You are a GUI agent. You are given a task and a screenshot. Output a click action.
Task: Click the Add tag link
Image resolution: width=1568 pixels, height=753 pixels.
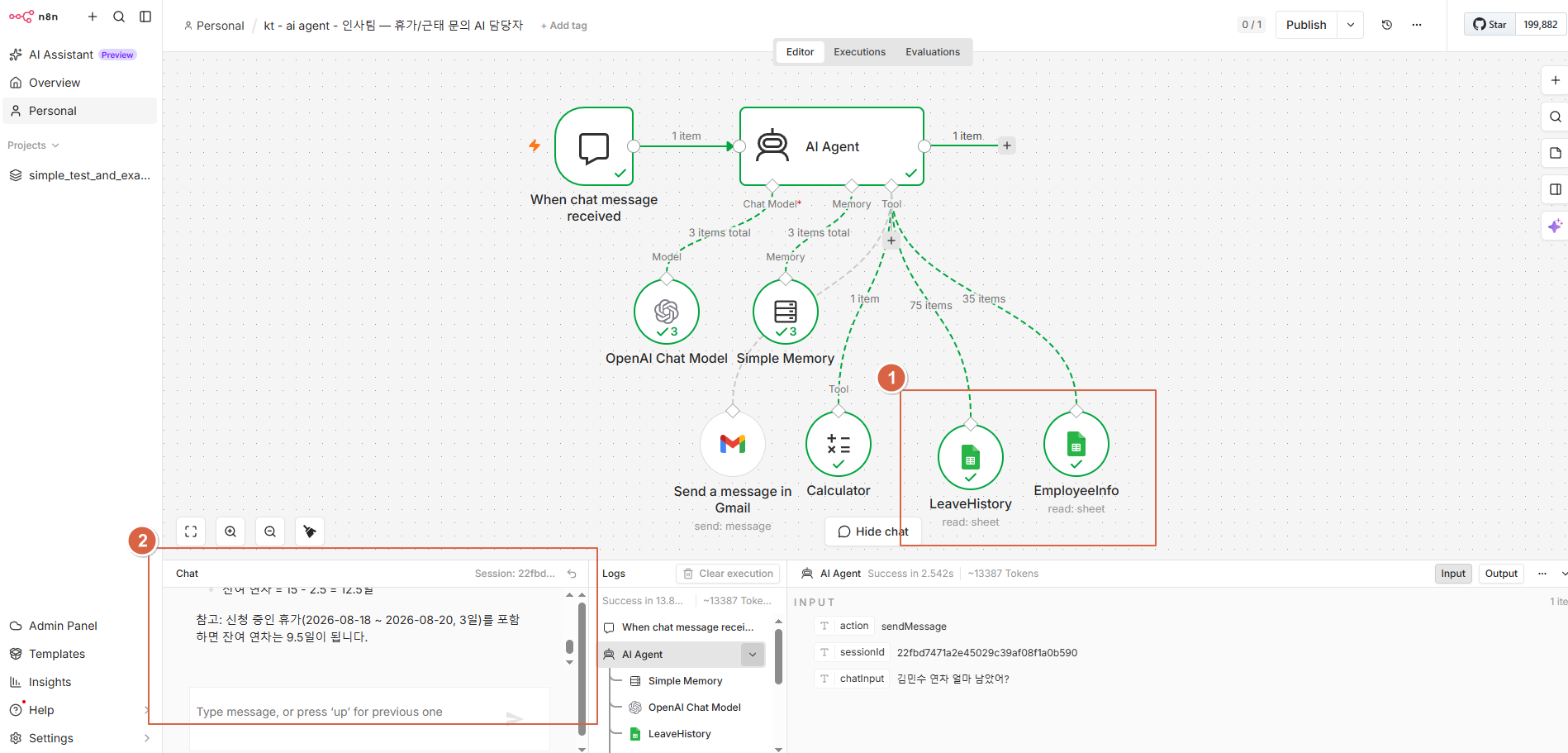[x=564, y=26]
